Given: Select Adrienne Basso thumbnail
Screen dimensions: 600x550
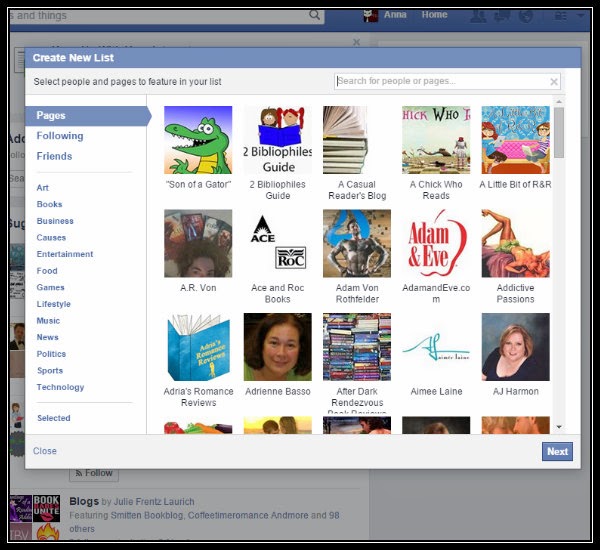Looking at the screenshot, I should click(277, 347).
